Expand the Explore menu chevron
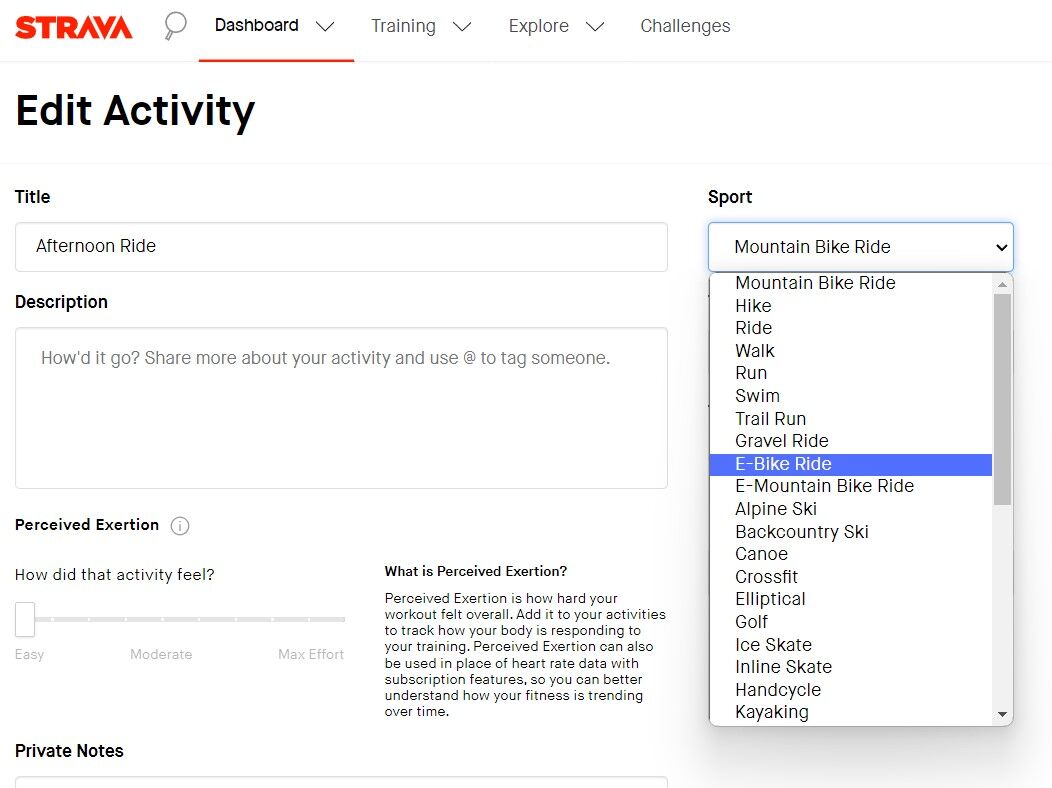 (595, 27)
